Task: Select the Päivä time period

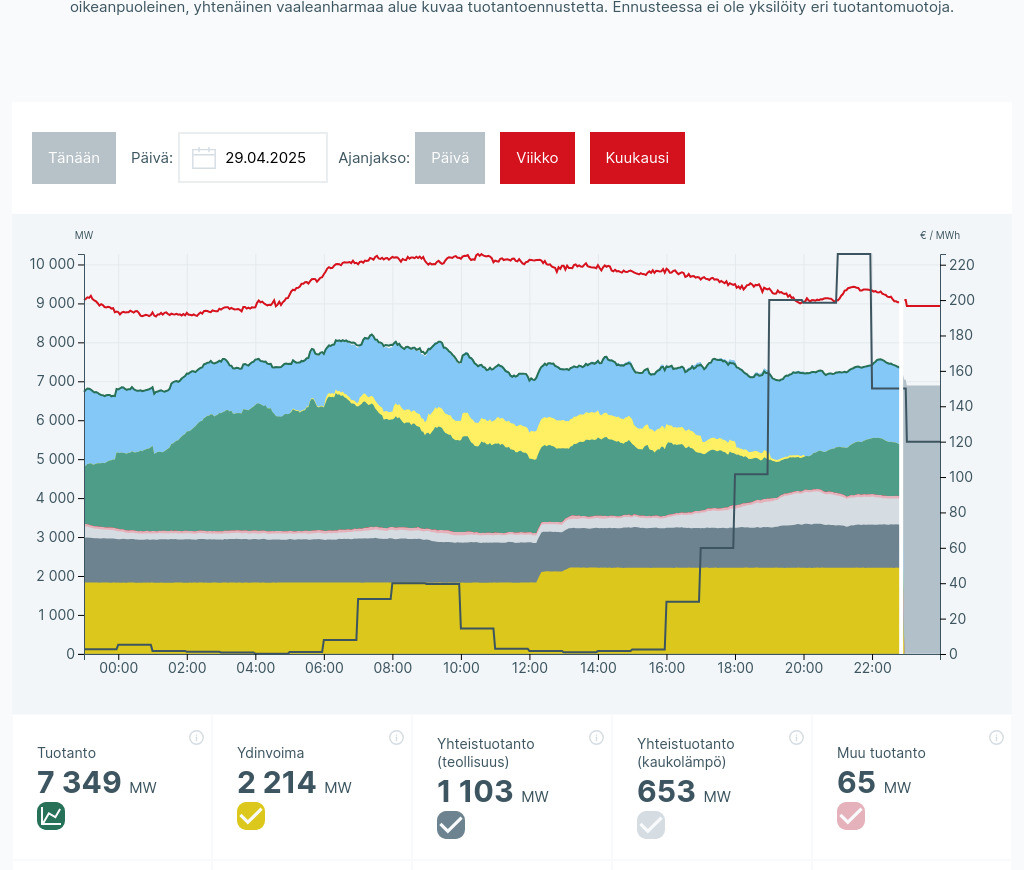Action: click(450, 158)
